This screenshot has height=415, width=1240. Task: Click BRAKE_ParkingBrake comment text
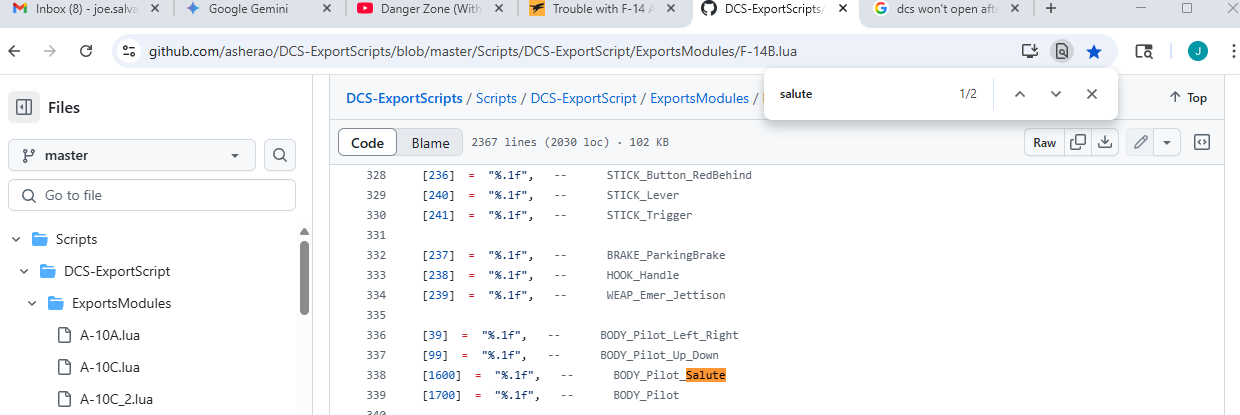[x=666, y=255]
